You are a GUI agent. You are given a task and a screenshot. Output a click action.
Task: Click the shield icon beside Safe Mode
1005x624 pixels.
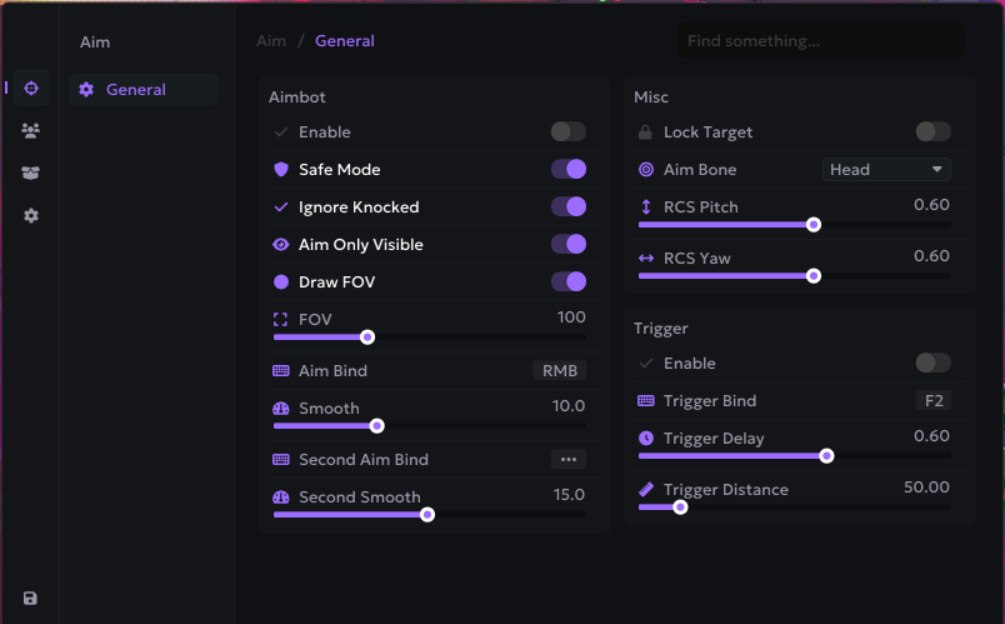281,169
